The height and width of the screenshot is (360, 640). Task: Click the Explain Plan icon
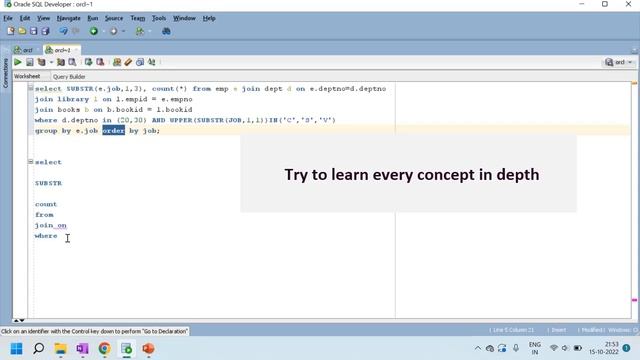41,62
